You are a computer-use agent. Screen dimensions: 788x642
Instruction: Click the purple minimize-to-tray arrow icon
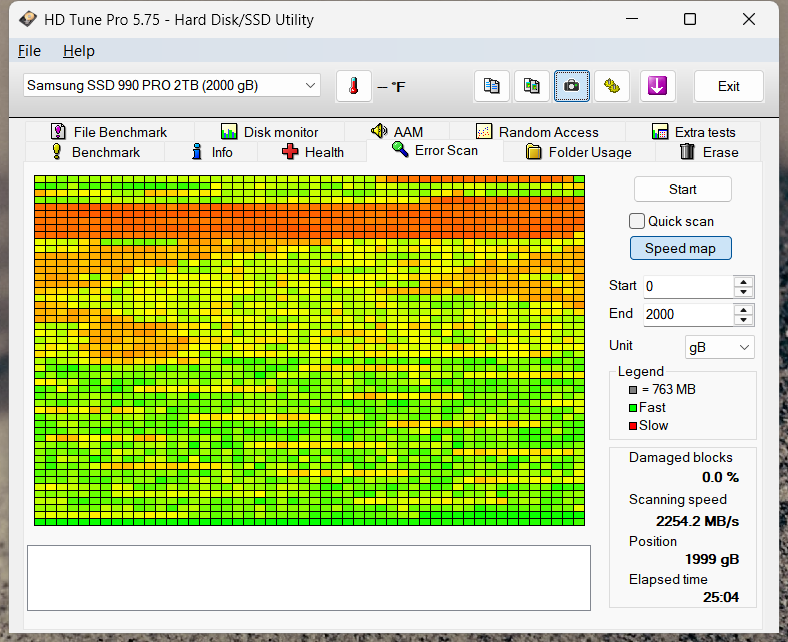[657, 86]
